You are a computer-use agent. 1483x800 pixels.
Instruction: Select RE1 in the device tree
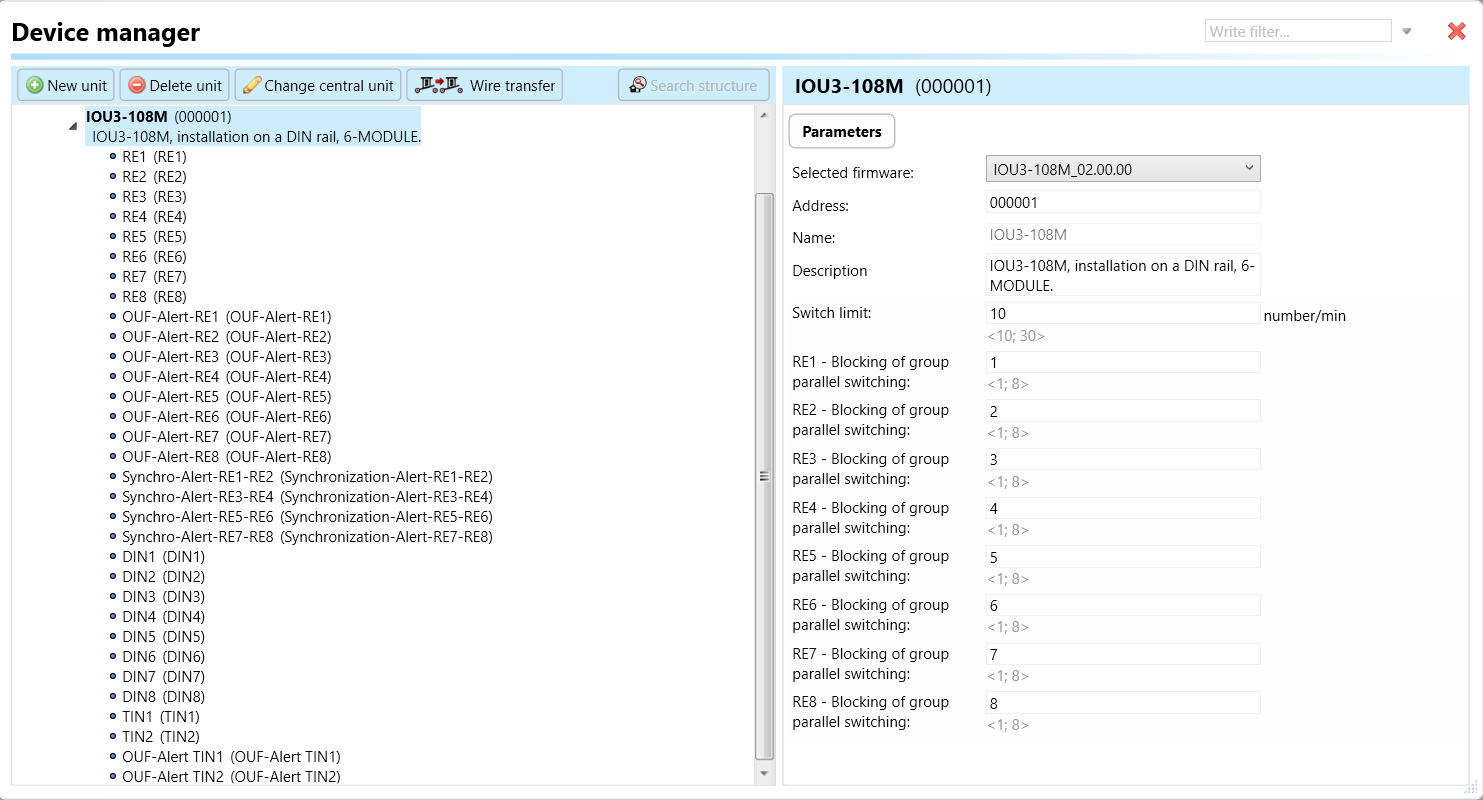coord(154,157)
